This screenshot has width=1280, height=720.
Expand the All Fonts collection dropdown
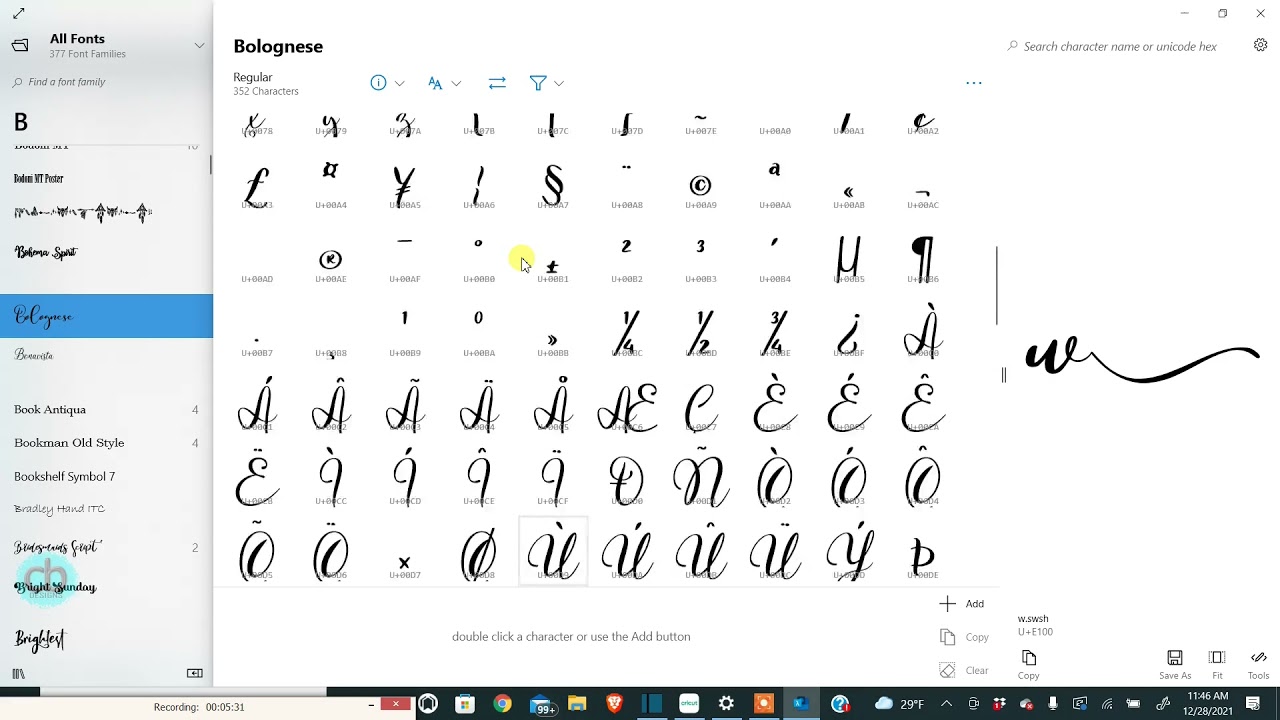click(x=199, y=45)
